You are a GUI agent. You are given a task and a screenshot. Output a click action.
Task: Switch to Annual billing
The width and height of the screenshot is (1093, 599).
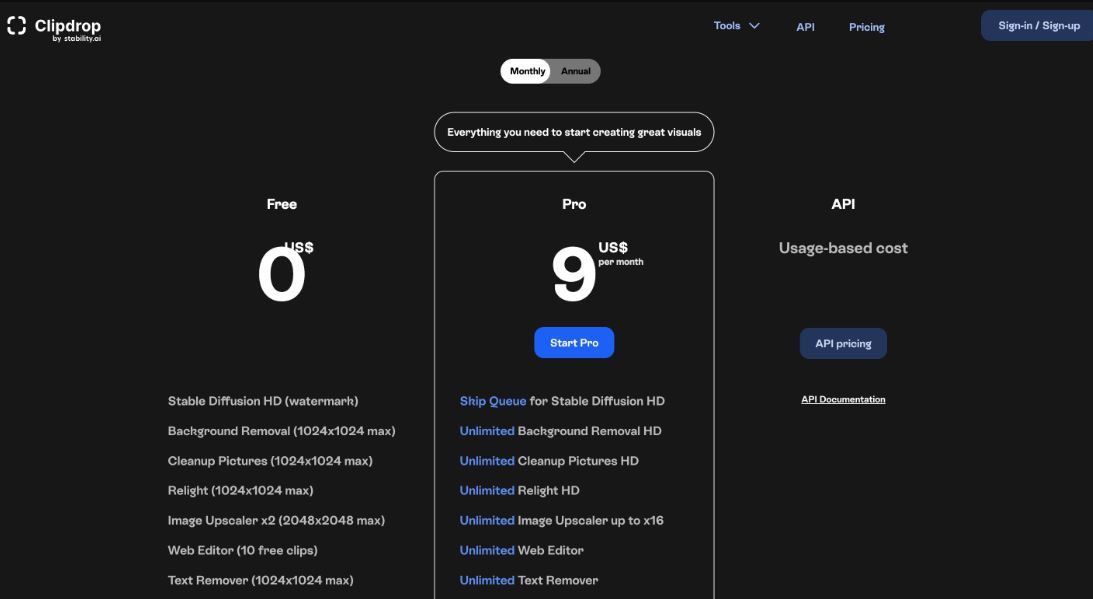click(x=576, y=71)
